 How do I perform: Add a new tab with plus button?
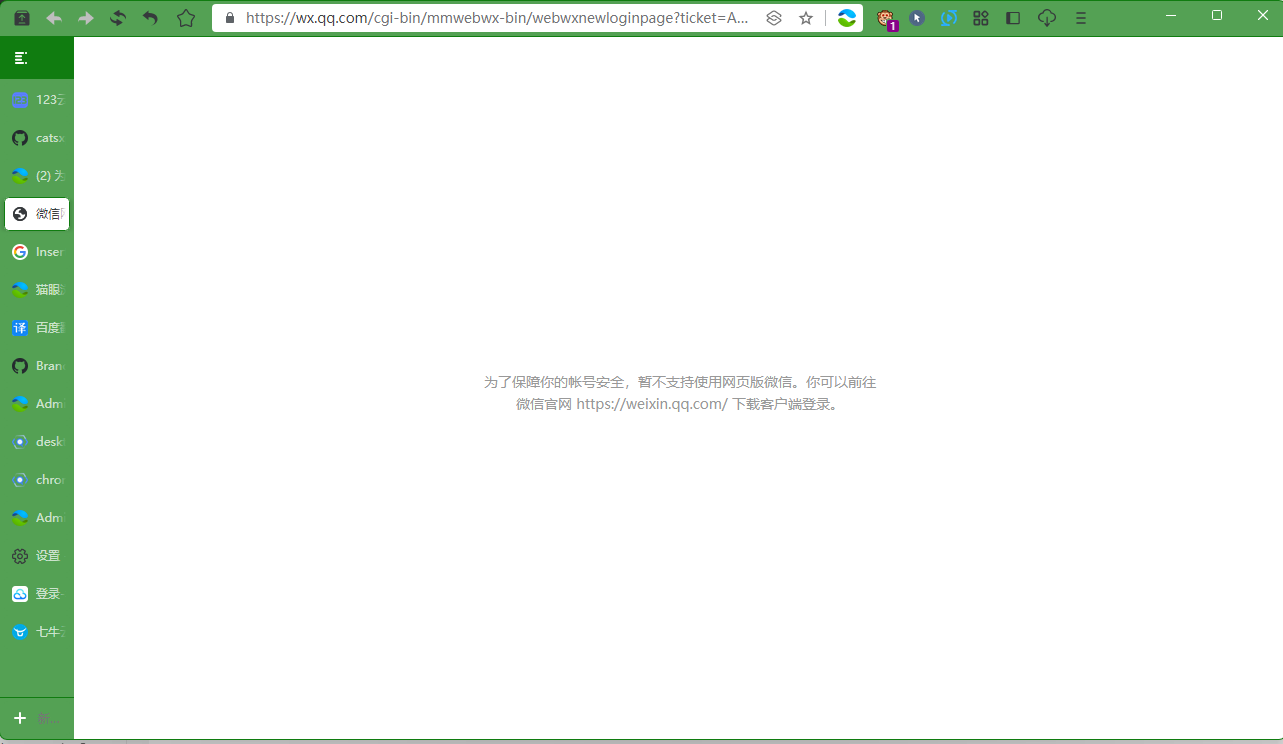tap(20, 718)
